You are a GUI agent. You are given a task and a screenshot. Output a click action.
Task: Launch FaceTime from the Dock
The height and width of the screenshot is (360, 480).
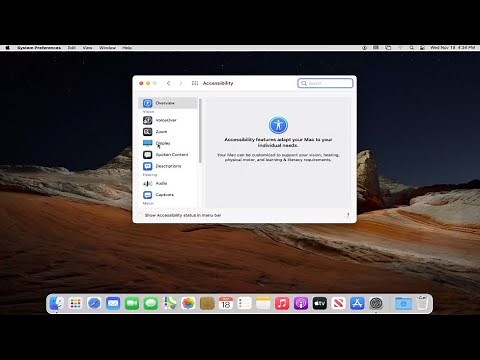point(132,303)
